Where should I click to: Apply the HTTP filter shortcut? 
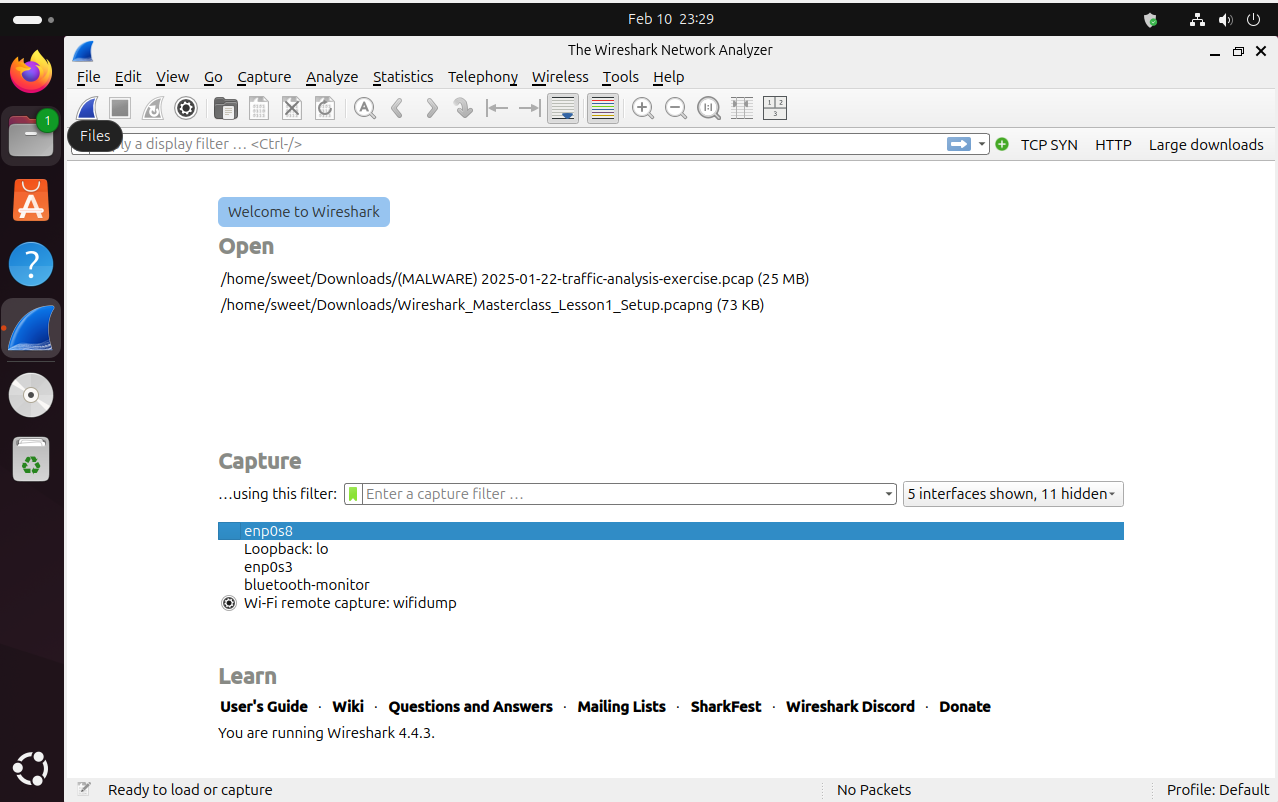(x=1113, y=144)
